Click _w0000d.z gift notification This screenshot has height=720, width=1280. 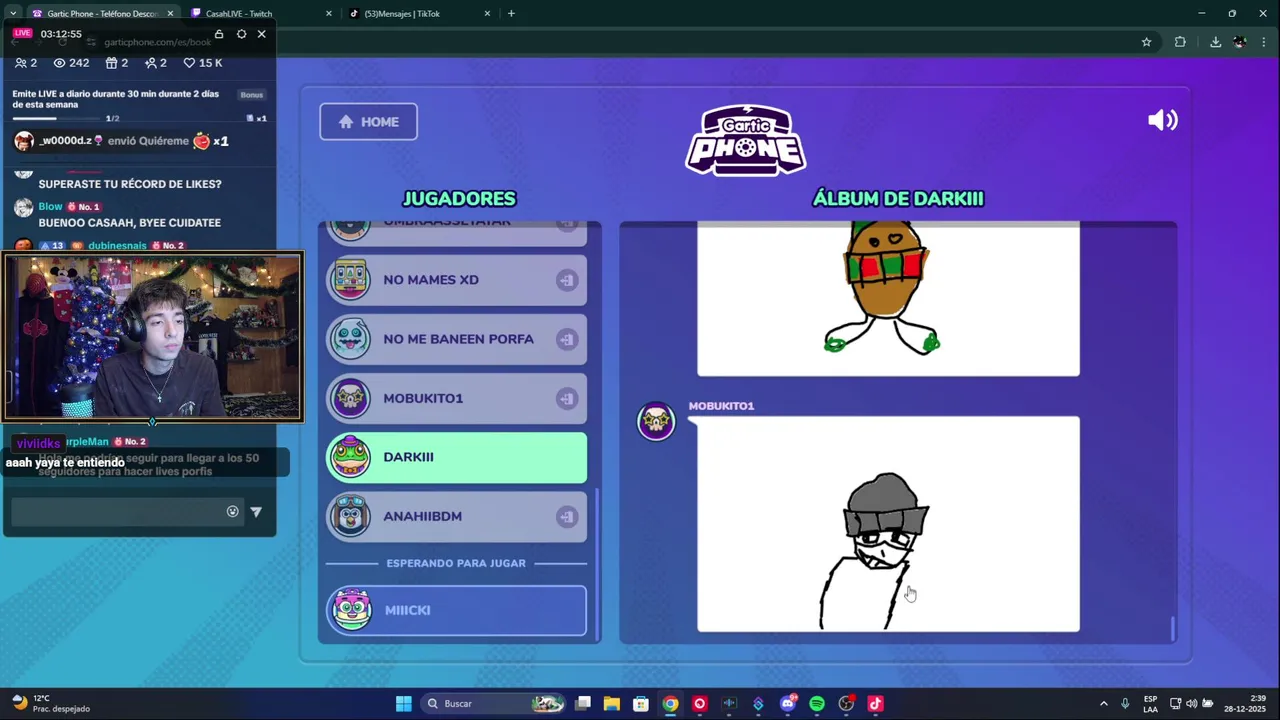(121, 141)
